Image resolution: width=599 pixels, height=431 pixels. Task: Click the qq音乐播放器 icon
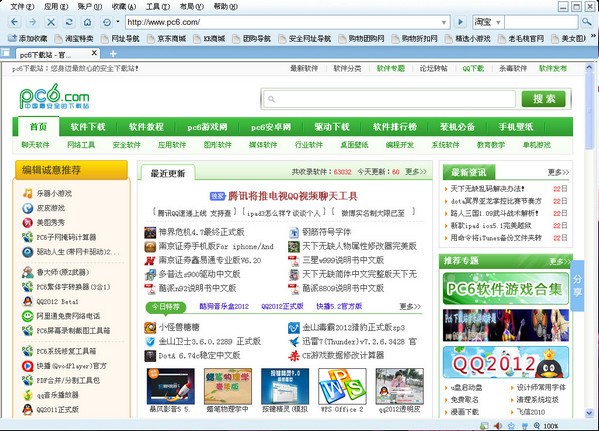click(28, 395)
